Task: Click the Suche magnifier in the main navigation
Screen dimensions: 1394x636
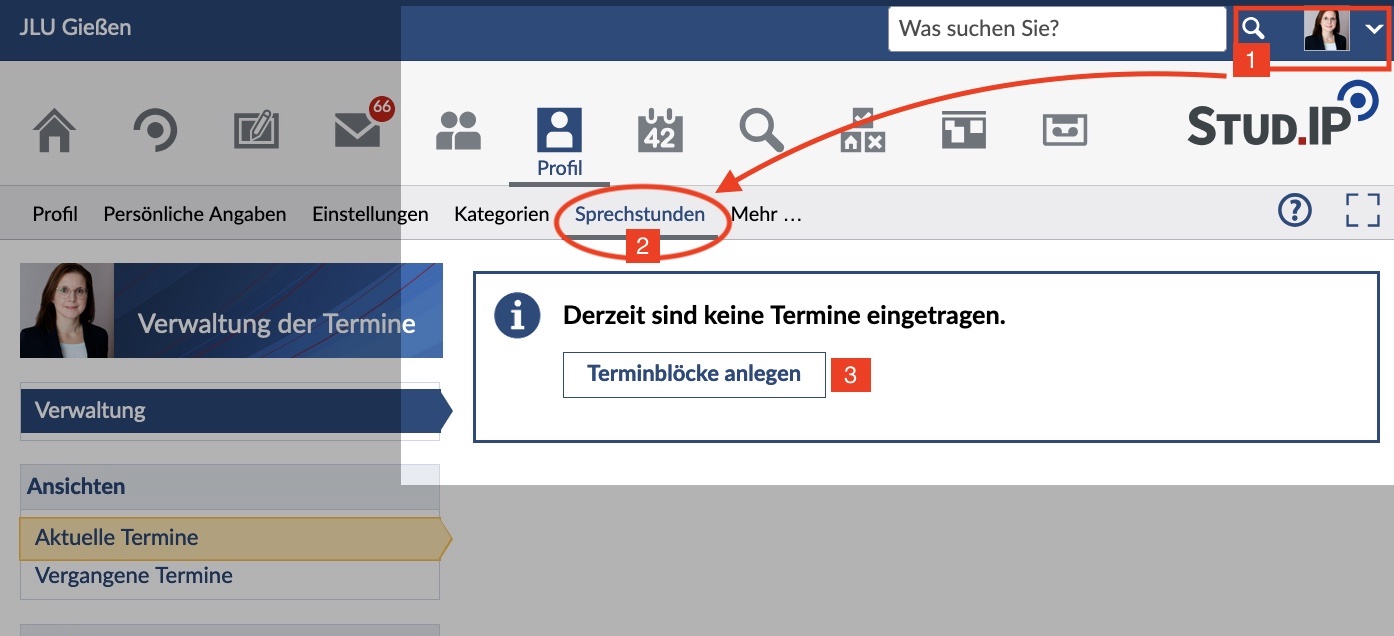Action: [x=762, y=130]
